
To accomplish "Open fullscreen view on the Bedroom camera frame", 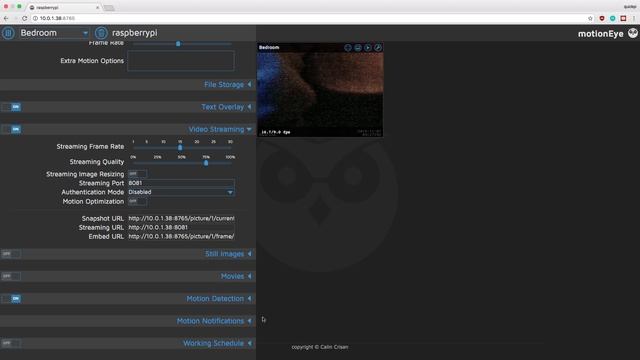I will pyautogui.click(x=348, y=47).
